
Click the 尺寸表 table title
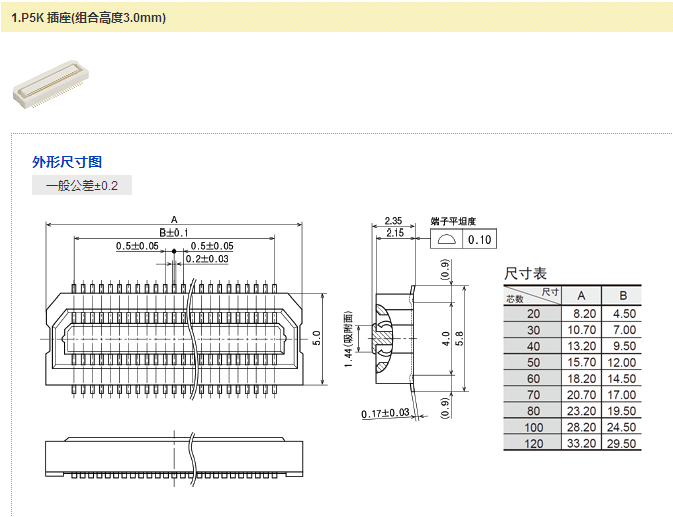pyautogui.click(x=525, y=273)
